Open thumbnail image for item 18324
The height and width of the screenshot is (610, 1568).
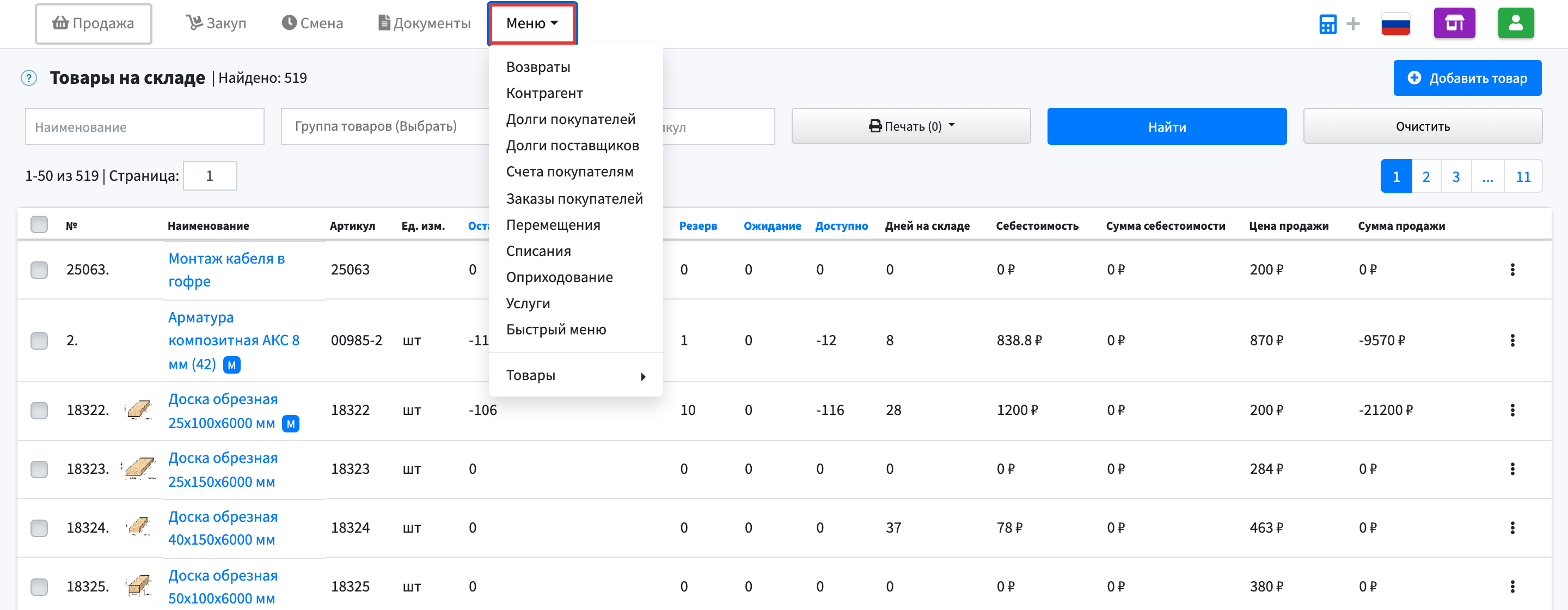(x=139, y=527)
